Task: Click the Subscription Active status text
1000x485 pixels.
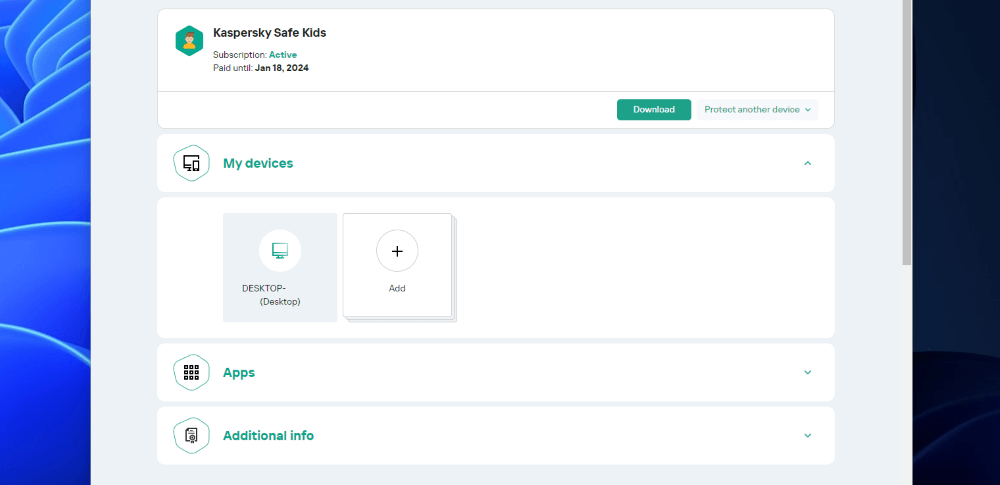Action: point(254,55)
